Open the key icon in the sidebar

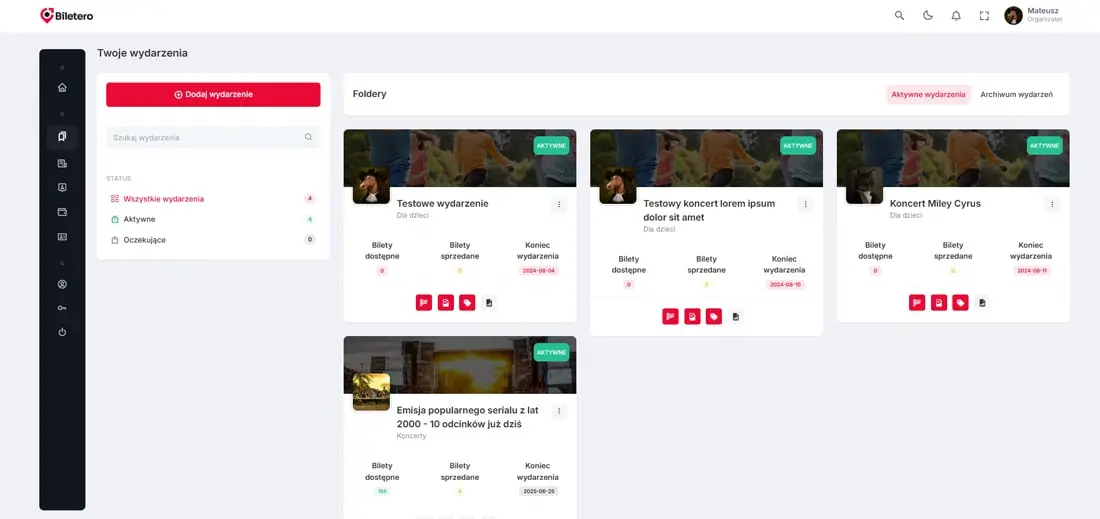62,308
